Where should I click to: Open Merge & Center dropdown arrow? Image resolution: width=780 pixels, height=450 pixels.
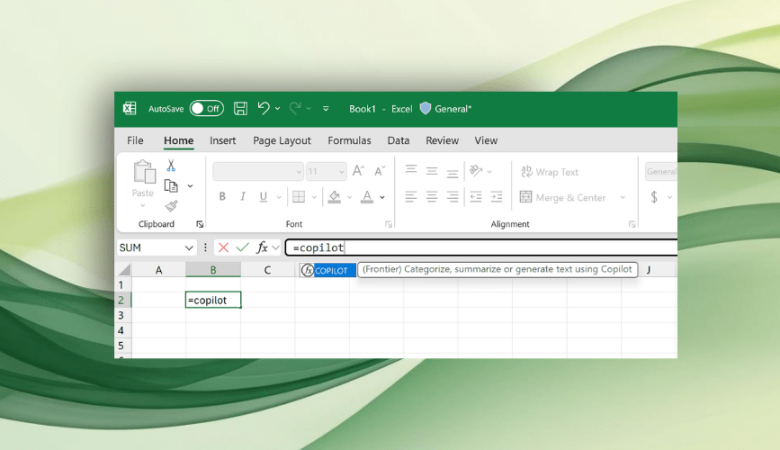(622, 197)
